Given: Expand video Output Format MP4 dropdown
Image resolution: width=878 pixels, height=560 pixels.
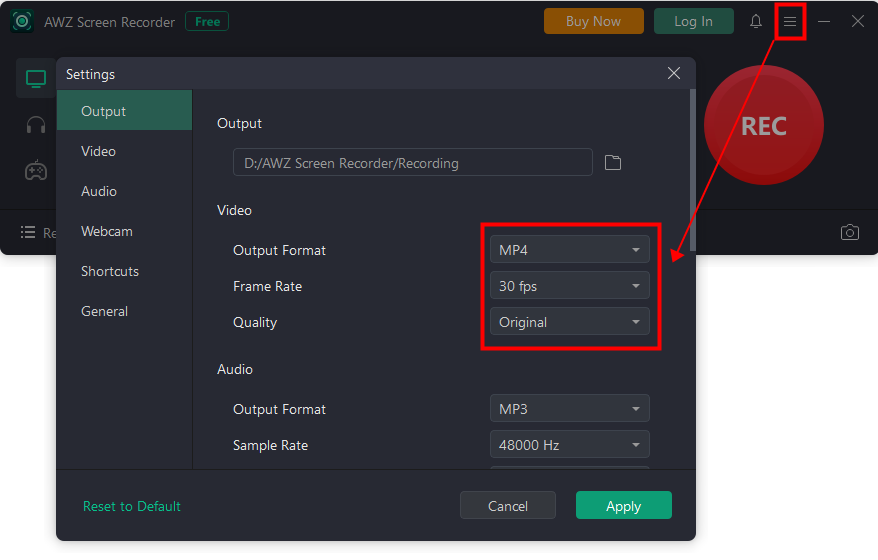Looking at the screenshot, I should 569,250.
